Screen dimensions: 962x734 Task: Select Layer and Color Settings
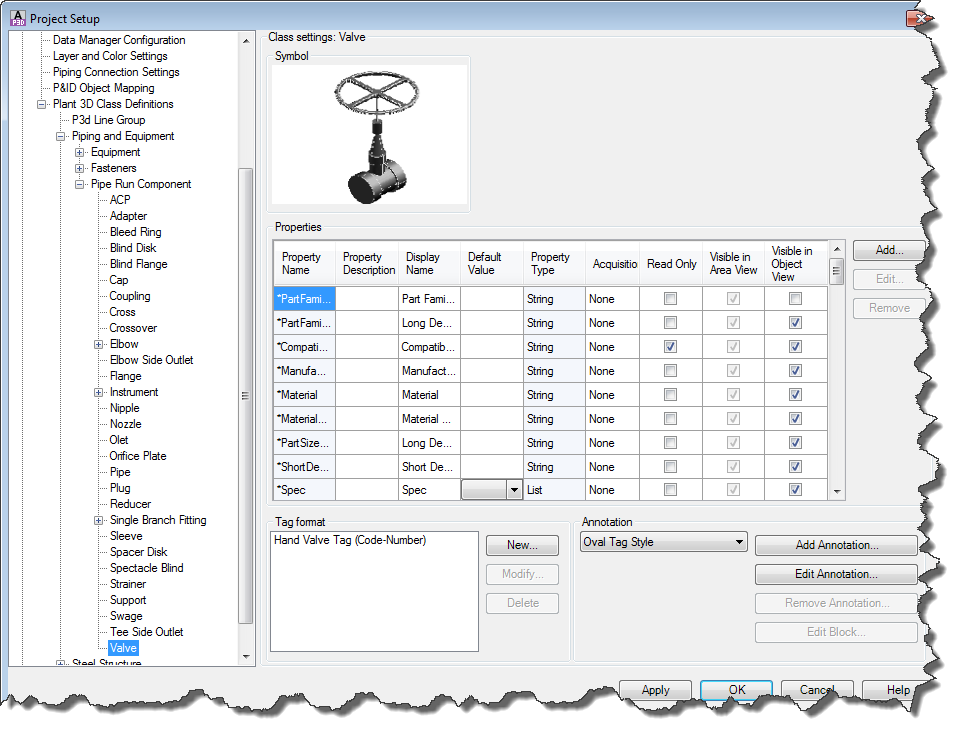click(110, 56)
